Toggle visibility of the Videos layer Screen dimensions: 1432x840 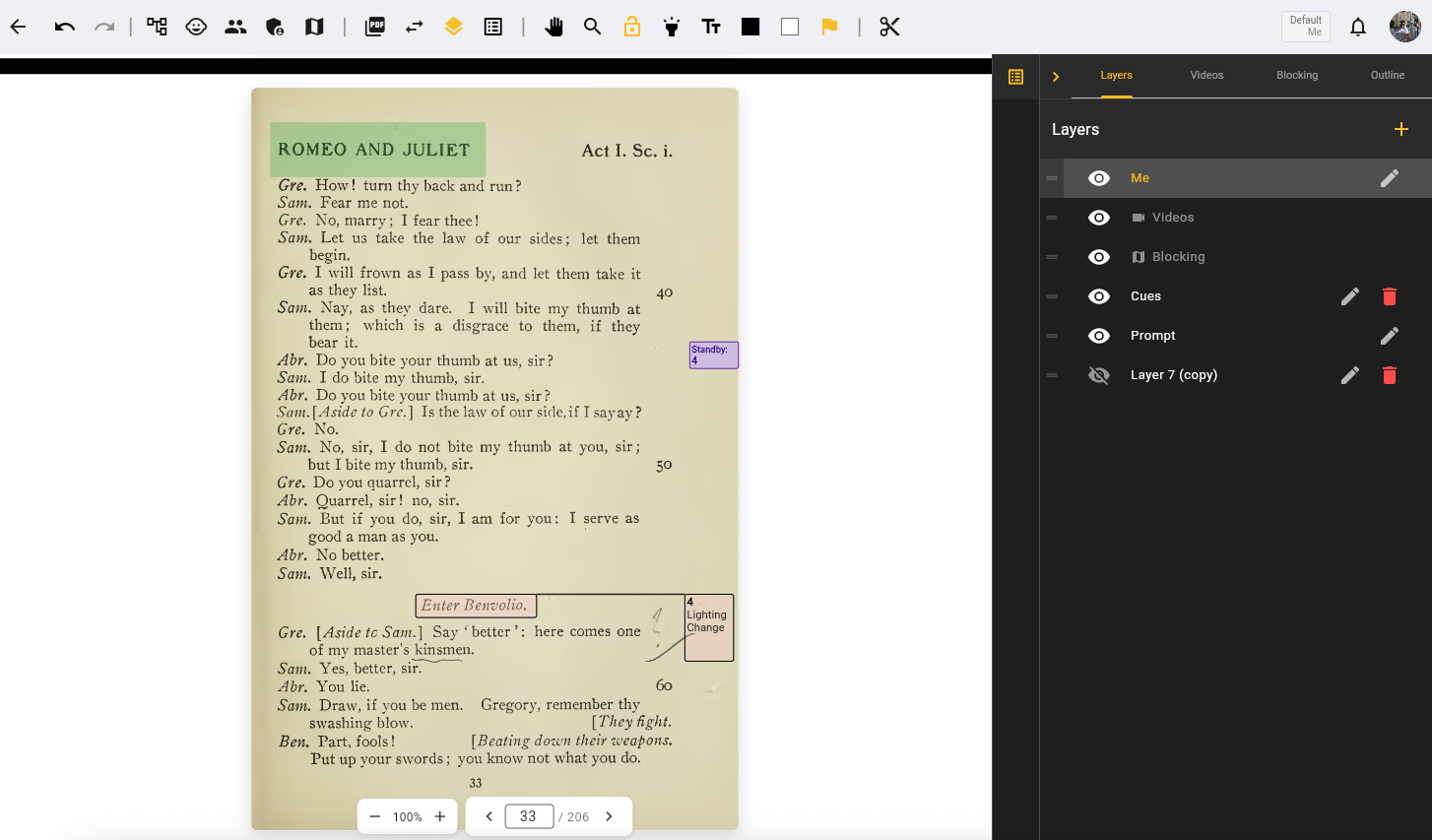pyautogui.click(x=1098, y=217)
